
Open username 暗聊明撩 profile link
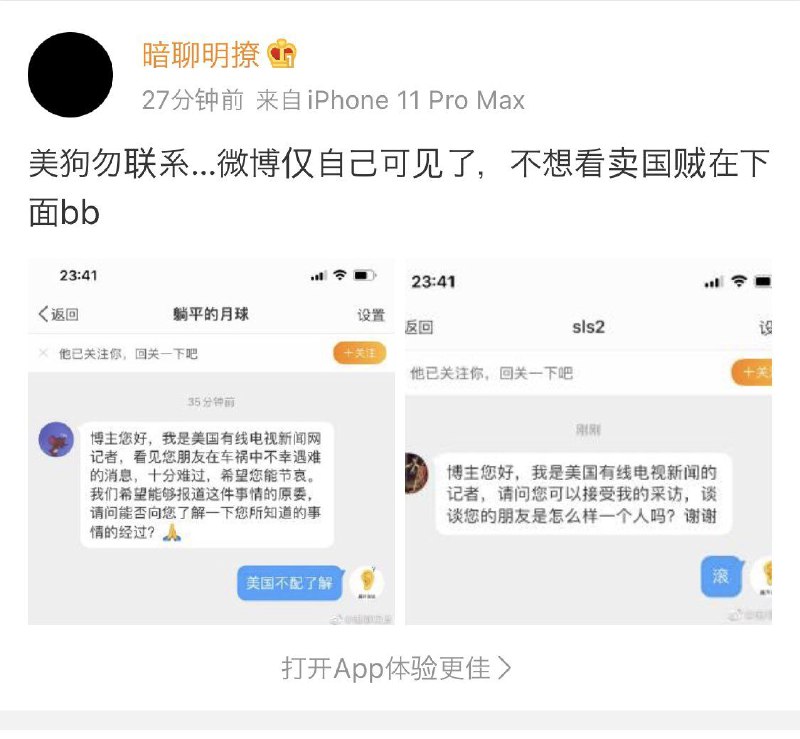(x=201, y=54)
